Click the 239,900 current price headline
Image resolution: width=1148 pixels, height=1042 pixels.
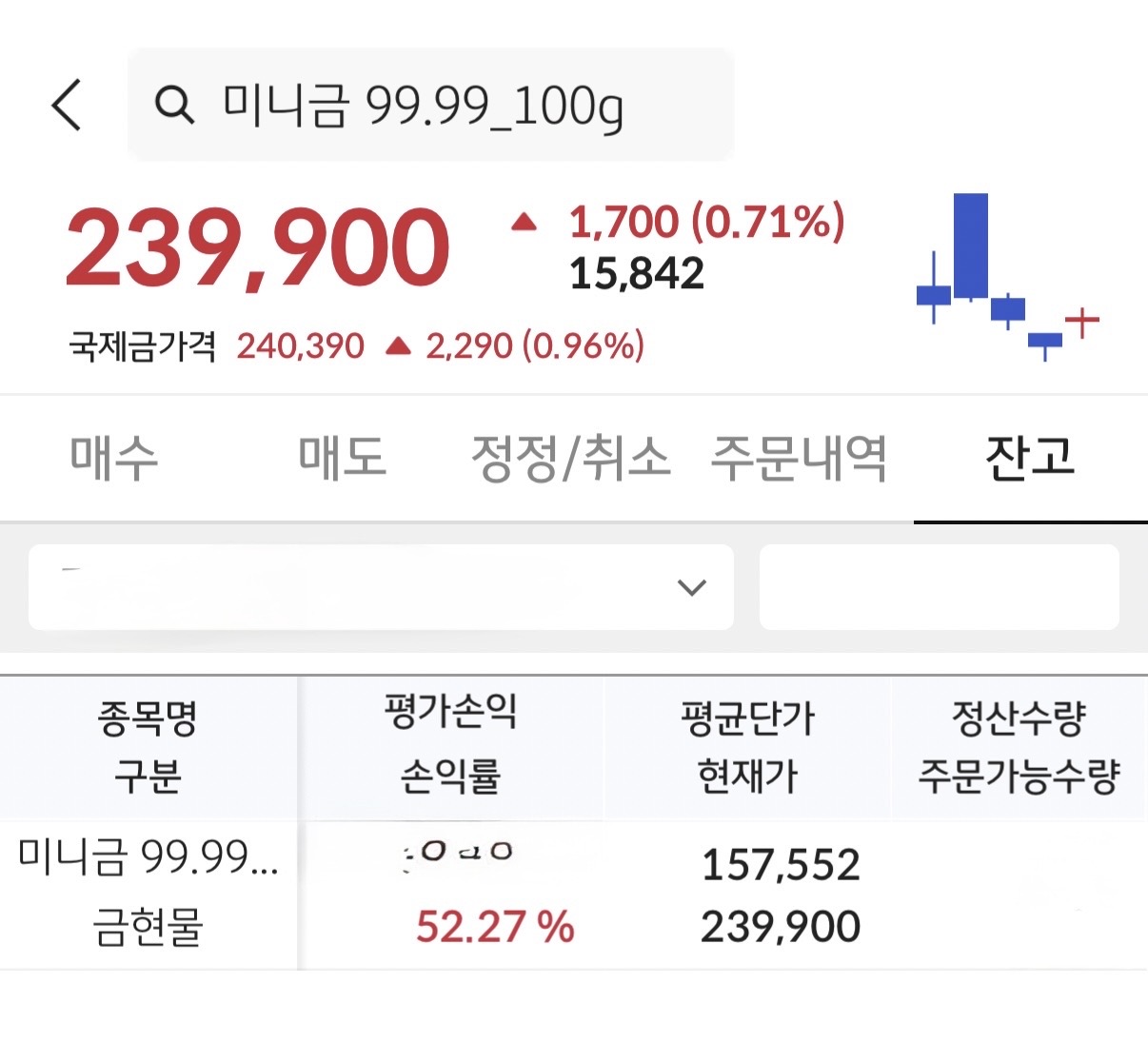coord(257,247)
